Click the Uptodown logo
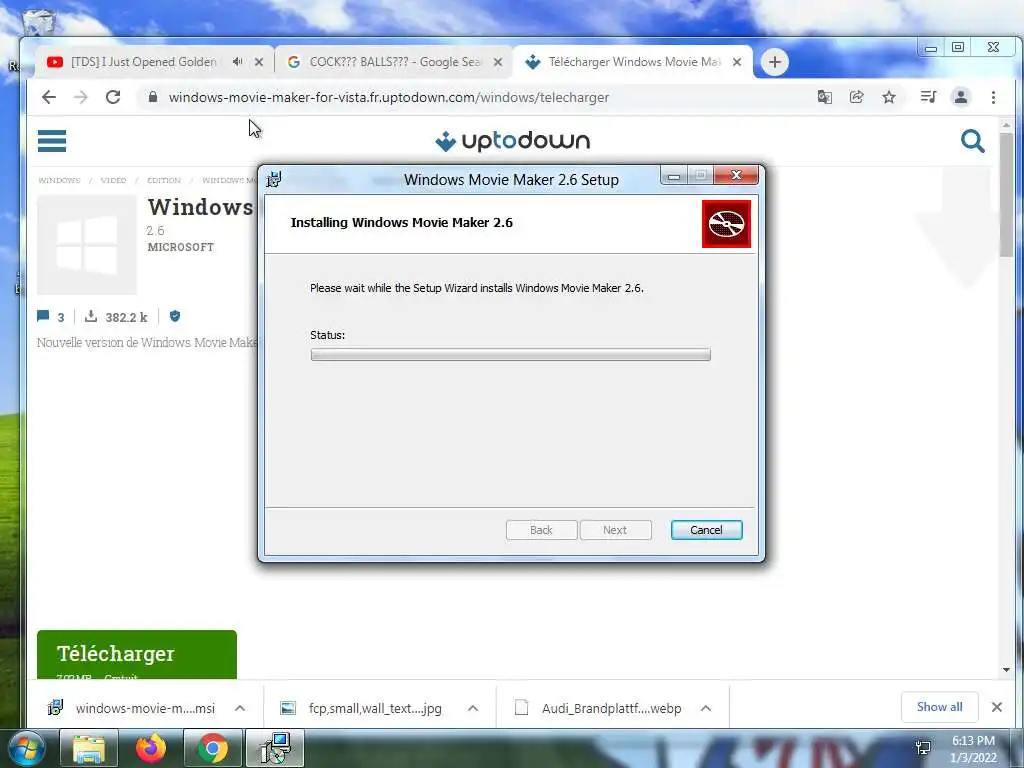Image resolution: width=1024 pixels, height=768 pixels. [513, 141]
